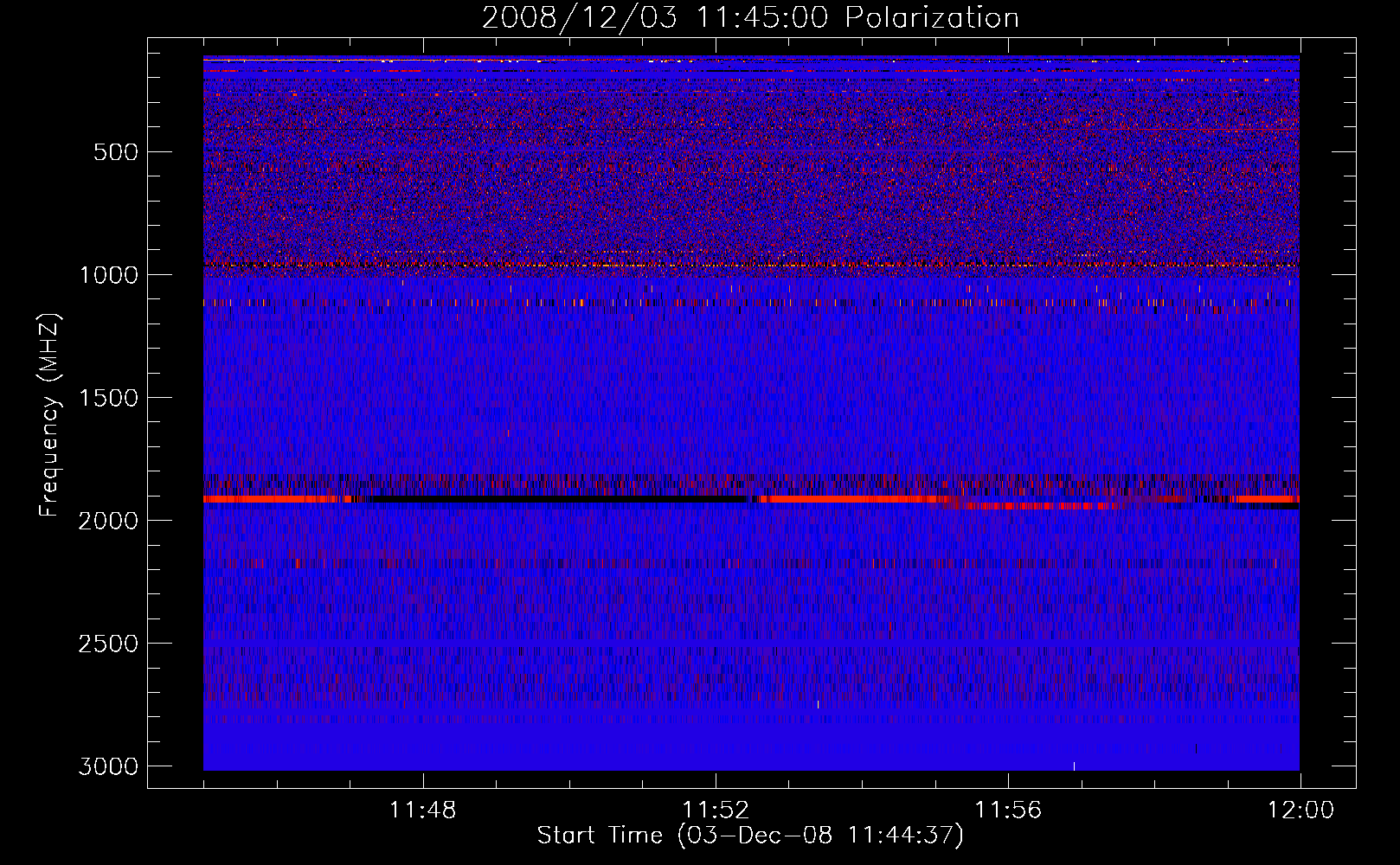
Task: Click the 1500 frequency tick label
Action: point(108,398)
